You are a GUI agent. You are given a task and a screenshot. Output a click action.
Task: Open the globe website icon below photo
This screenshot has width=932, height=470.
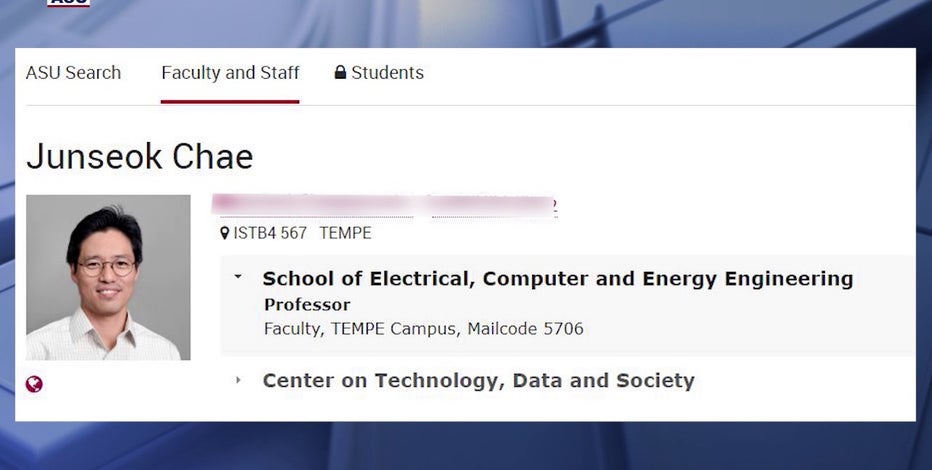pyautogui.click(x=34, y=384)
